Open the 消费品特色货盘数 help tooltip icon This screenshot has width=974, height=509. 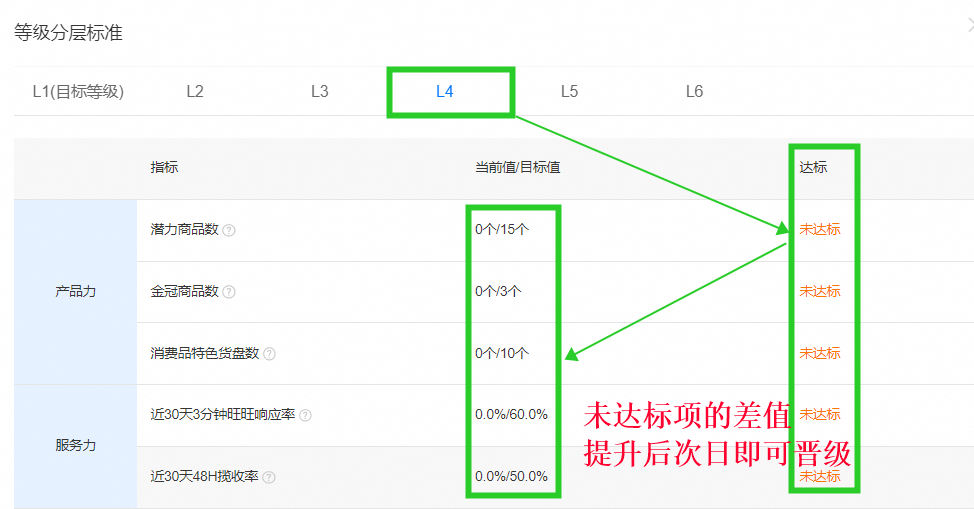click(269, 354)
